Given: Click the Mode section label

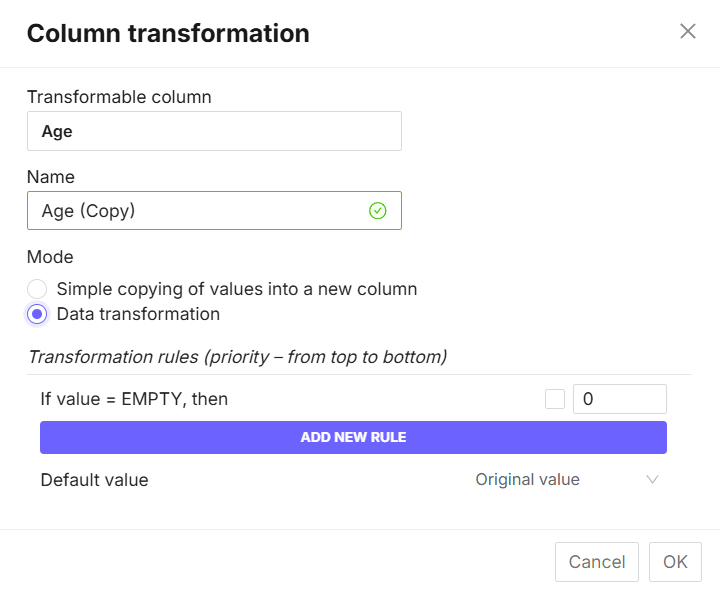Looking at the screenshot, I should coord(49,257).
